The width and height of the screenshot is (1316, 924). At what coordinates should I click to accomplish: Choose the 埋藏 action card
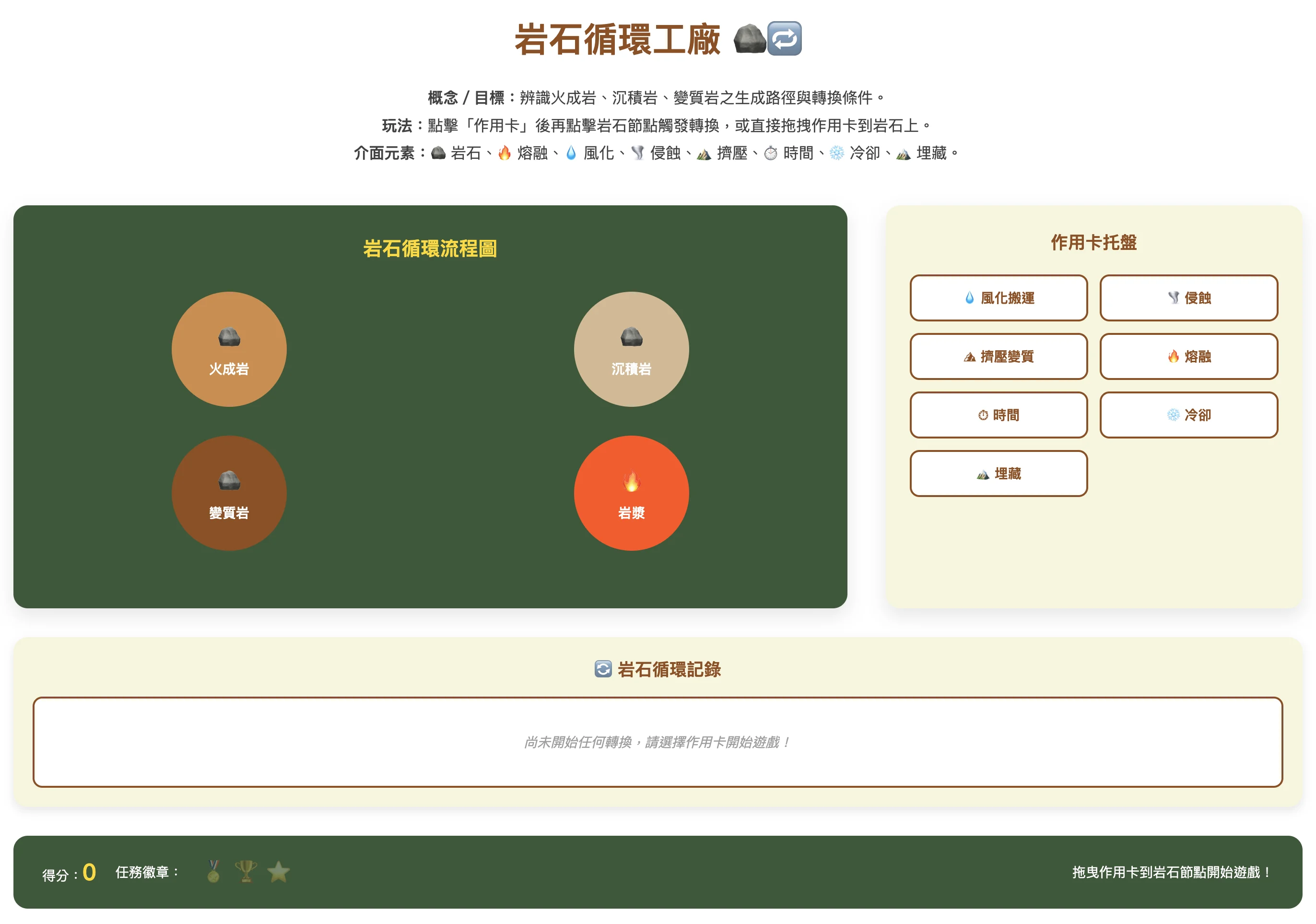(998, 474)
